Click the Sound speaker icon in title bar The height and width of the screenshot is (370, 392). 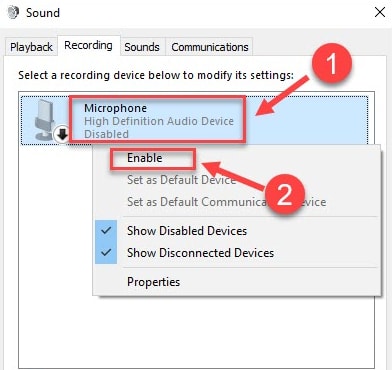[13, 13]
